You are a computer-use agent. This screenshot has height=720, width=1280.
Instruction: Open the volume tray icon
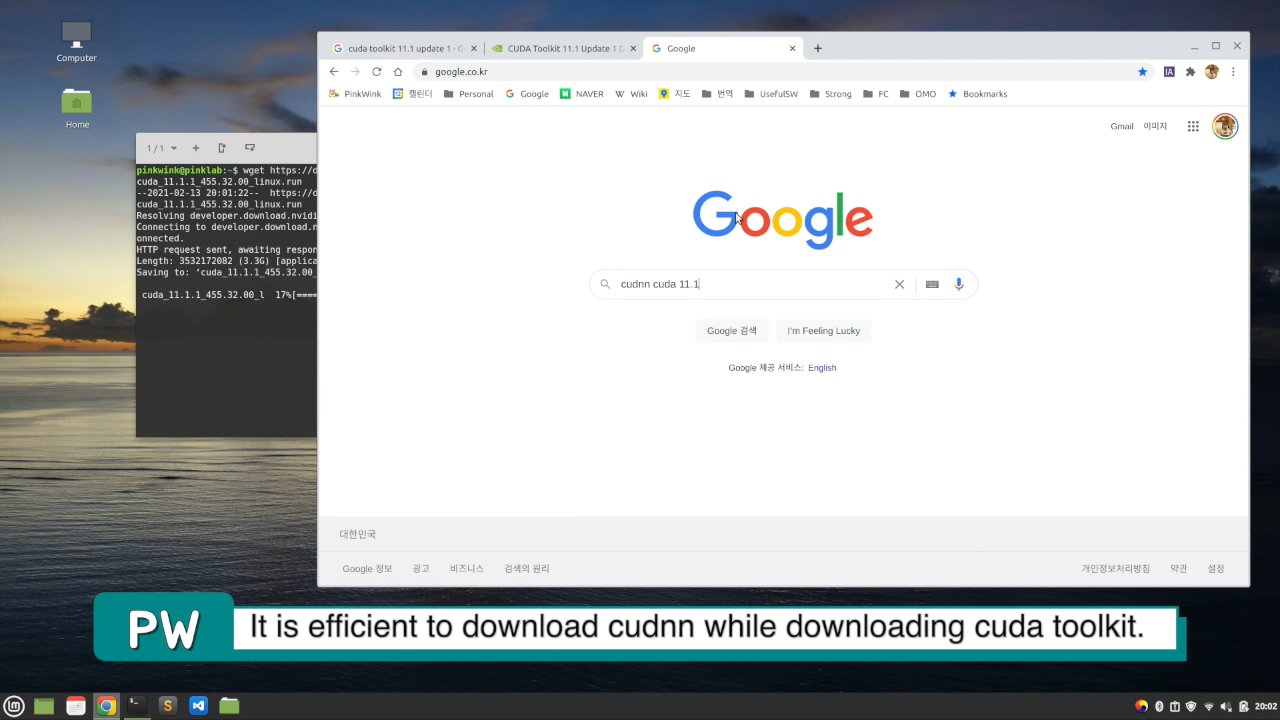(x=1226, y=706)
